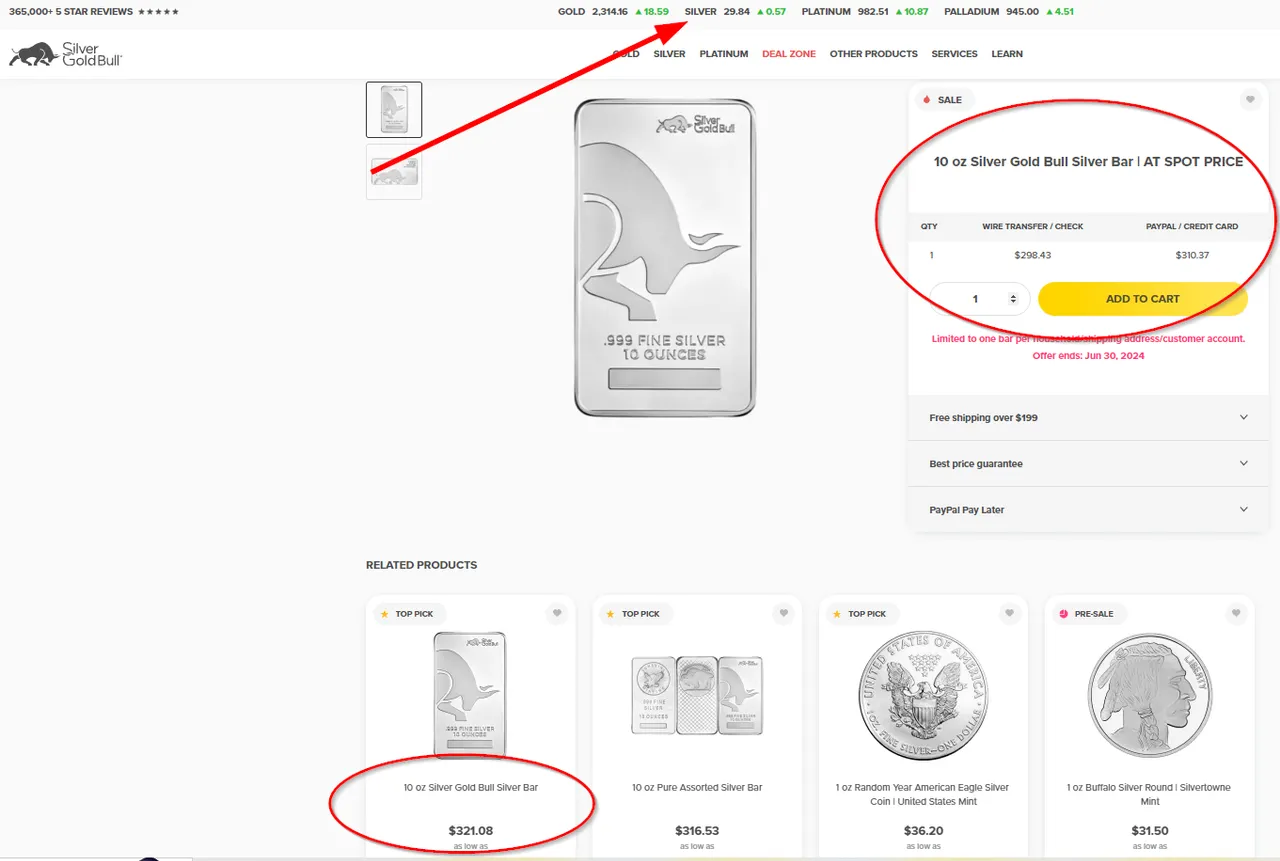Favorite the 10 oz Pure Assorted Silver Bar card

pos(783,614)
